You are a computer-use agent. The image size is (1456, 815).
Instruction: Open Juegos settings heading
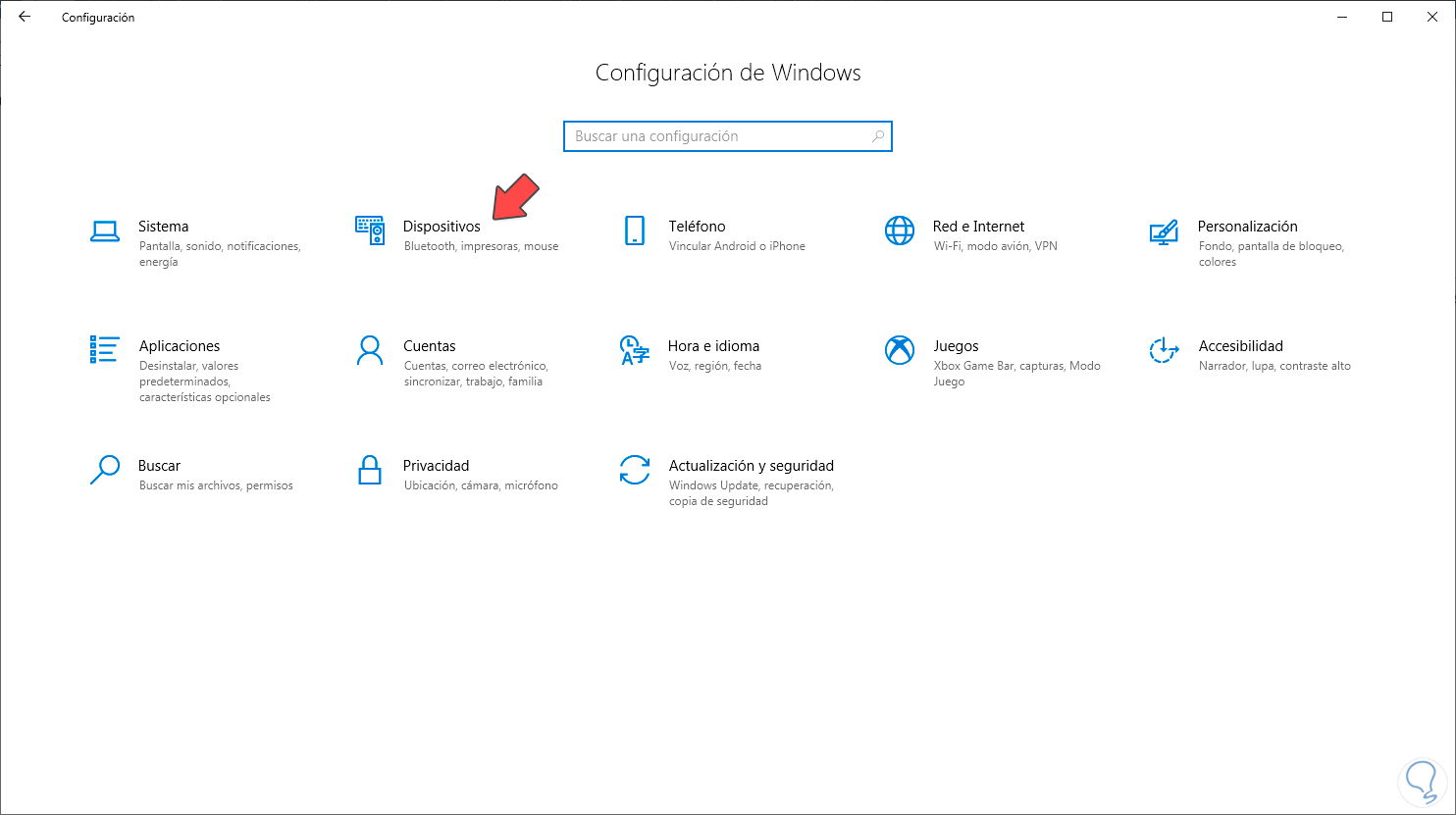957,346
